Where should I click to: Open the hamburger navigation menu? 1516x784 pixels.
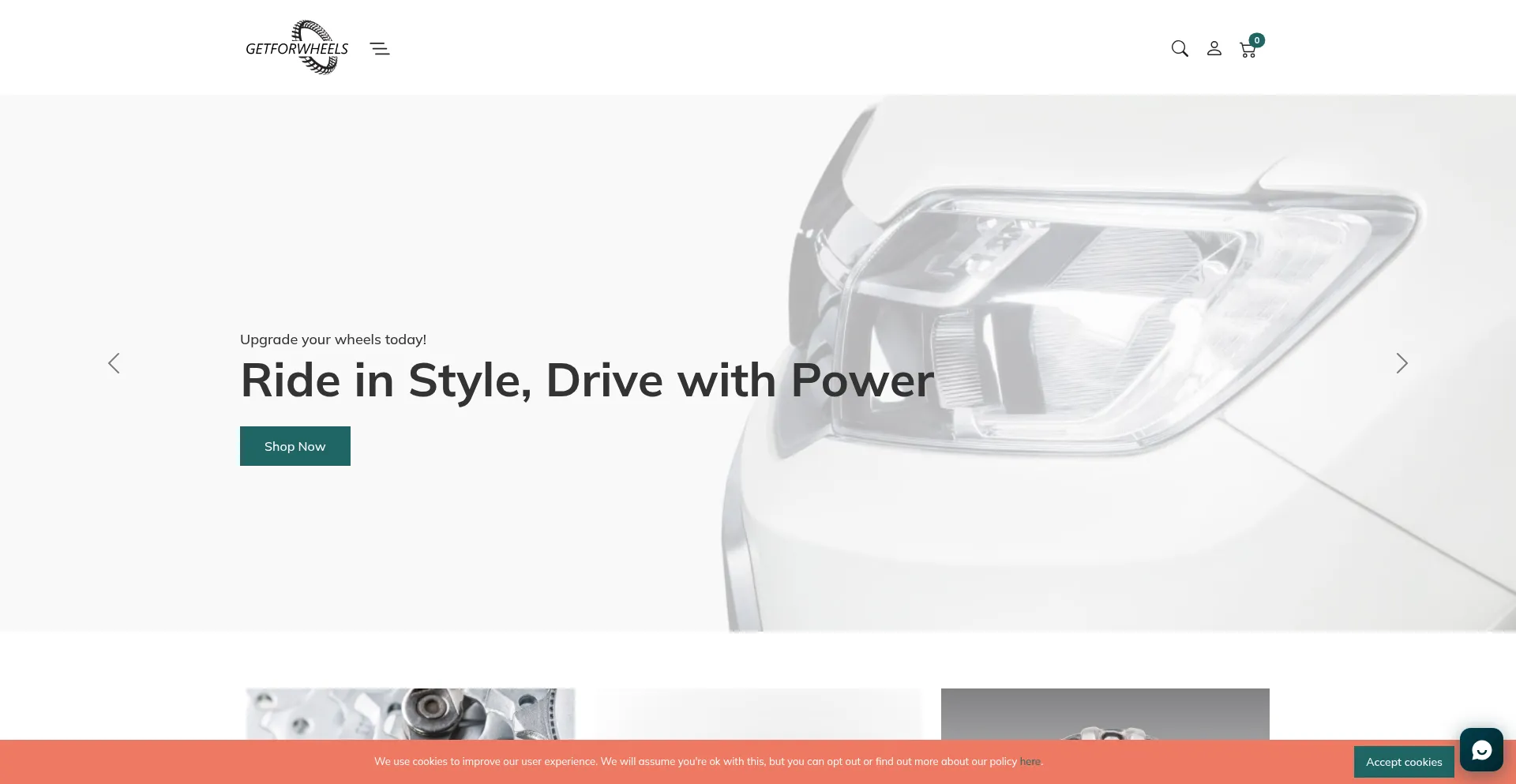click(380, 48)
